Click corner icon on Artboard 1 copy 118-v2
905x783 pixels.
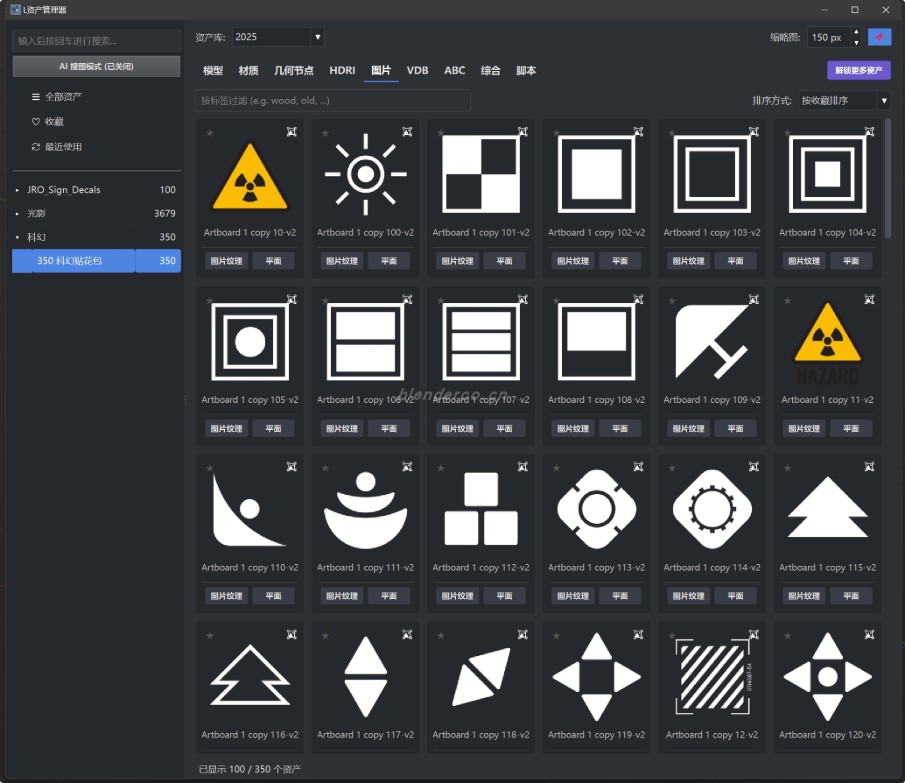pos(522,635)
